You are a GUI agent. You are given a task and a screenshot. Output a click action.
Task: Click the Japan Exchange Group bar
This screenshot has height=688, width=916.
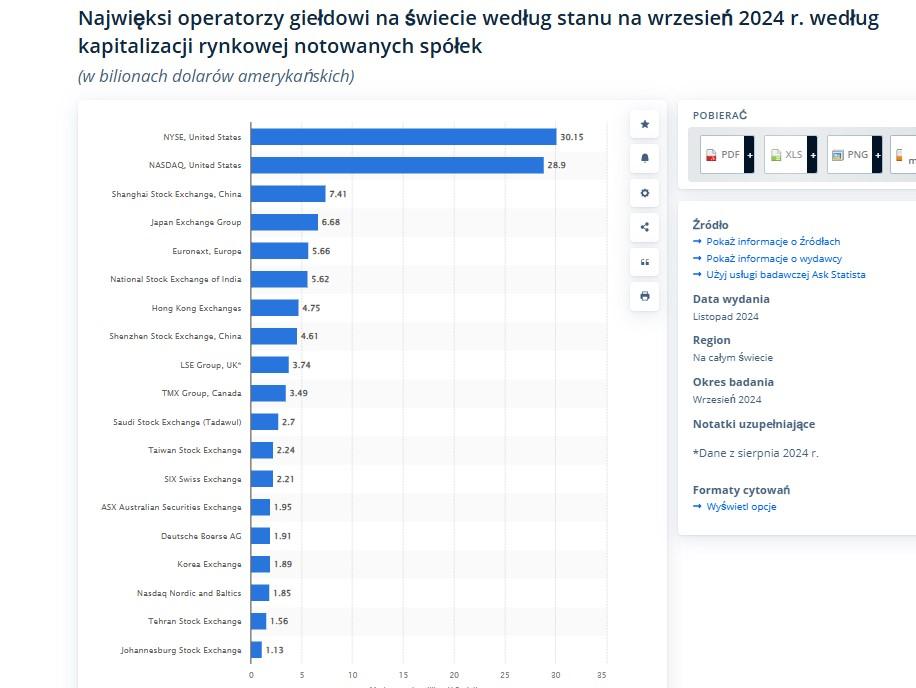click(284, 222)
